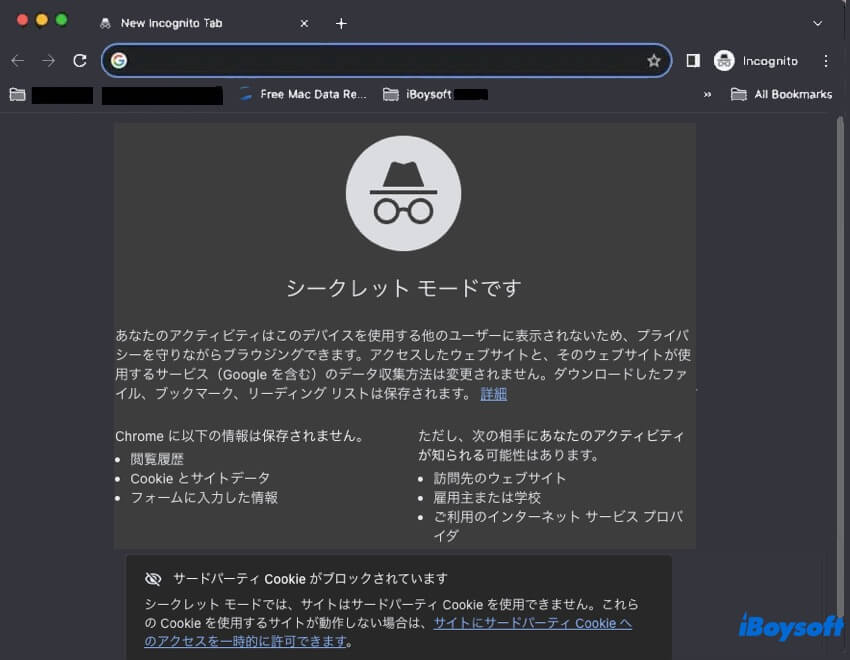850x660 pixels.
Task: Toggle the side panel icon
Action: pyautogui.click(x=693, y=61)
